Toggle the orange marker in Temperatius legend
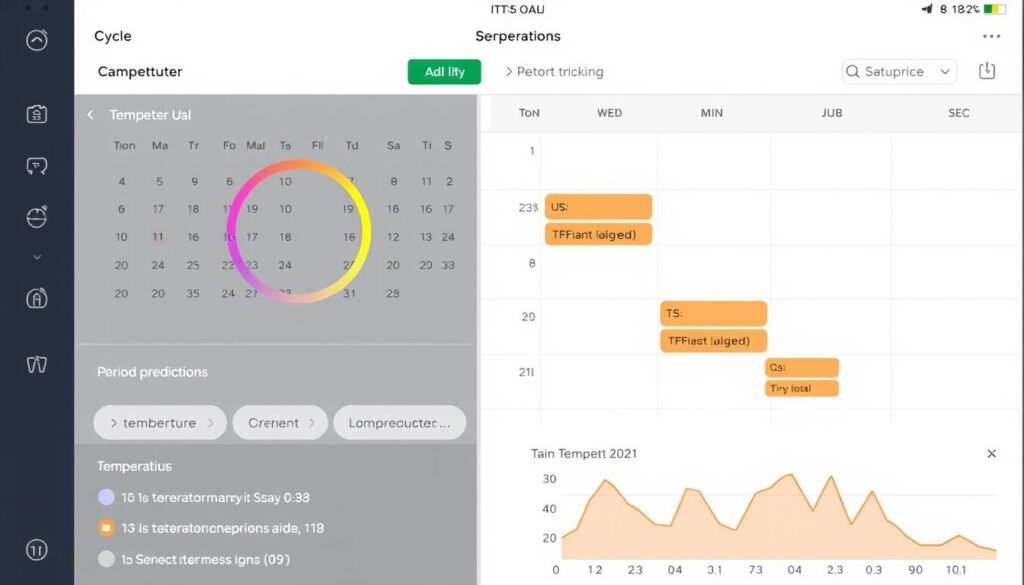 click(x=104, y=528)
